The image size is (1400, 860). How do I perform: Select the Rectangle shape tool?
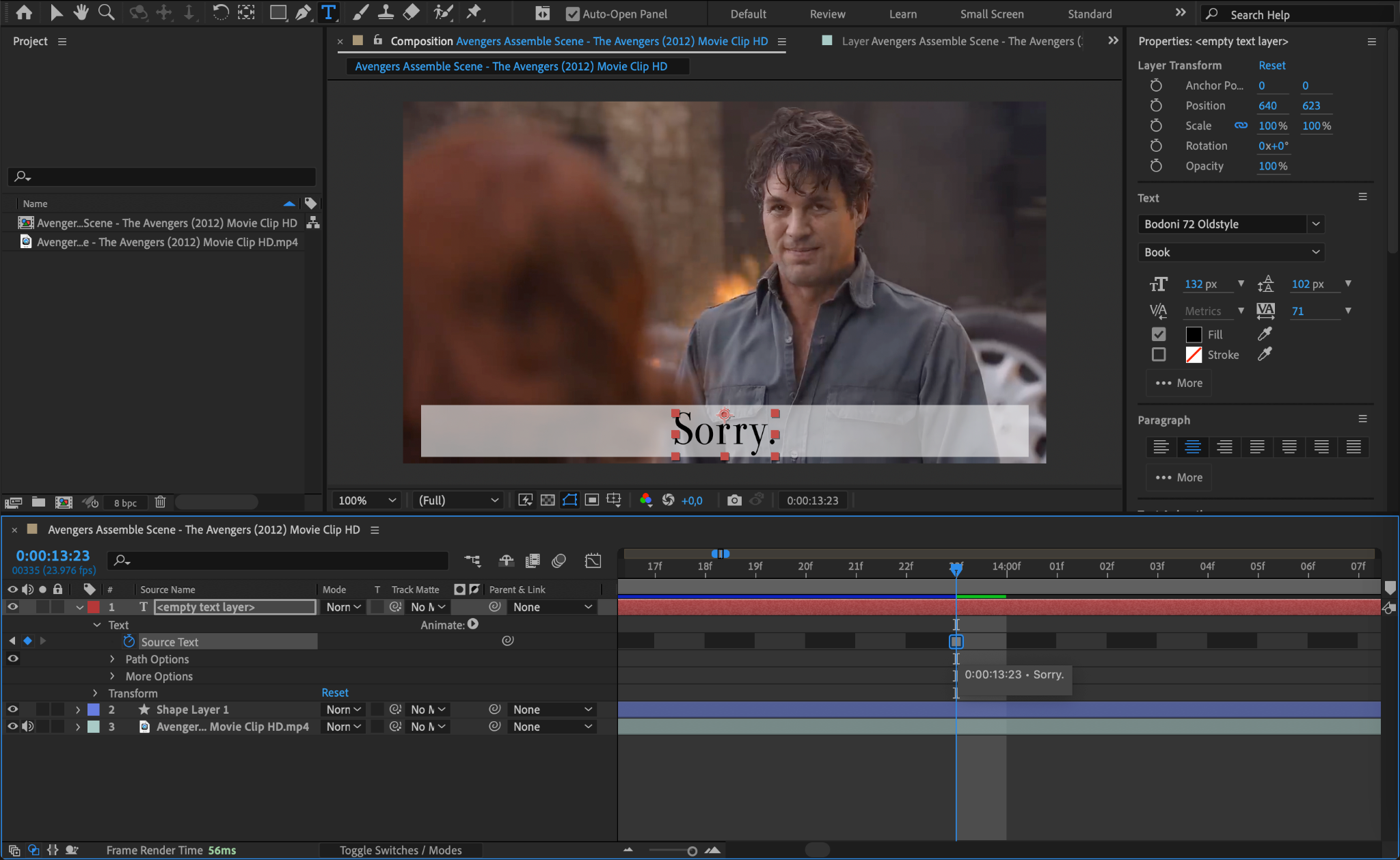click(278, 12)
